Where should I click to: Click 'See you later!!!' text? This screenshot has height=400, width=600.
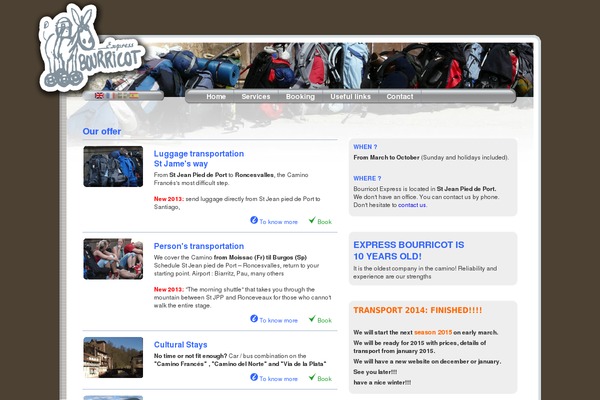click(x=375, y=372)
